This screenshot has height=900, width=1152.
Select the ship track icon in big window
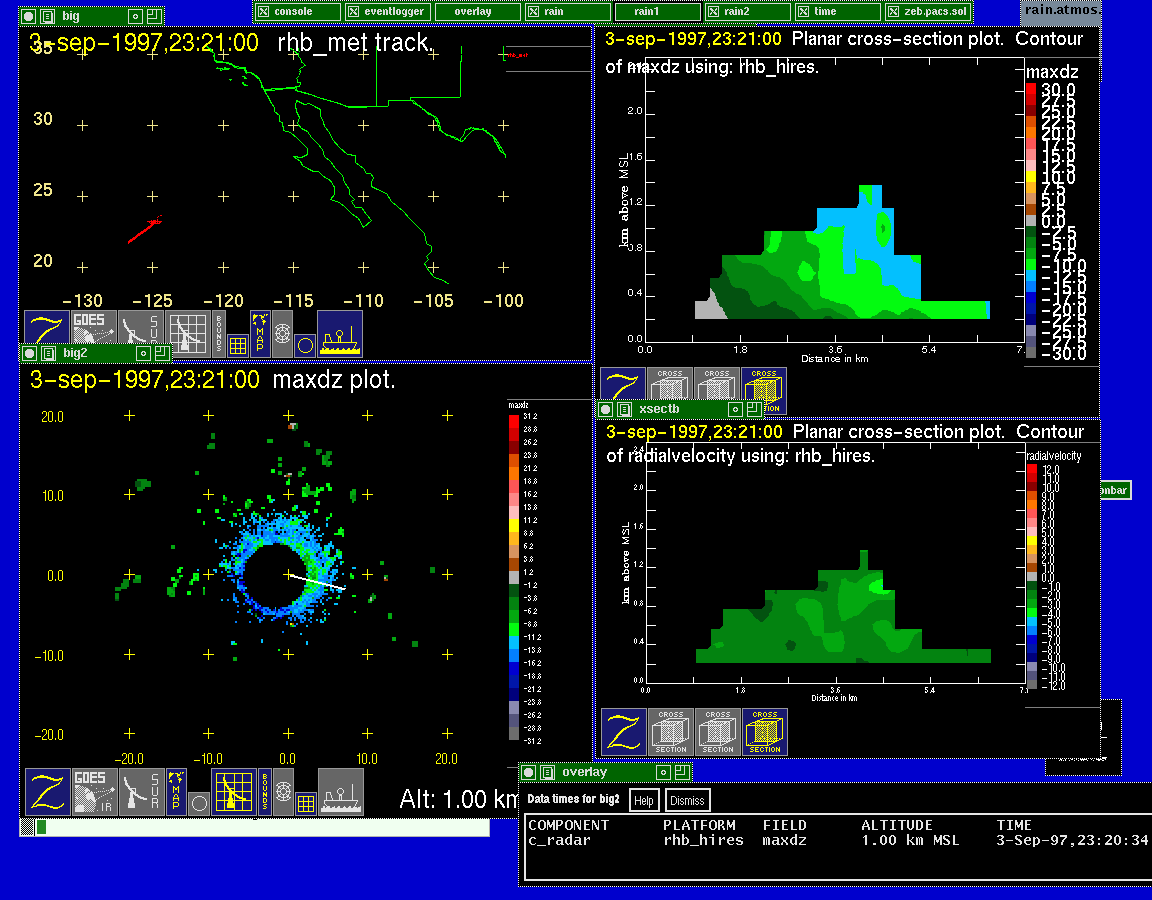click(x=340, y=333)
